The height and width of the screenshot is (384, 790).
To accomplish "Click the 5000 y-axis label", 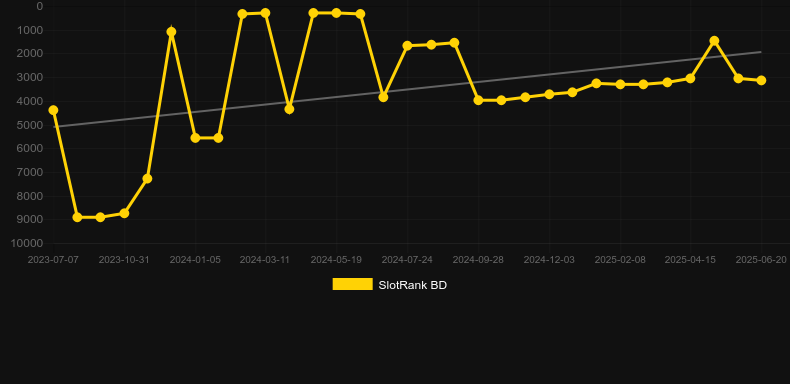I will coord(31,125).
